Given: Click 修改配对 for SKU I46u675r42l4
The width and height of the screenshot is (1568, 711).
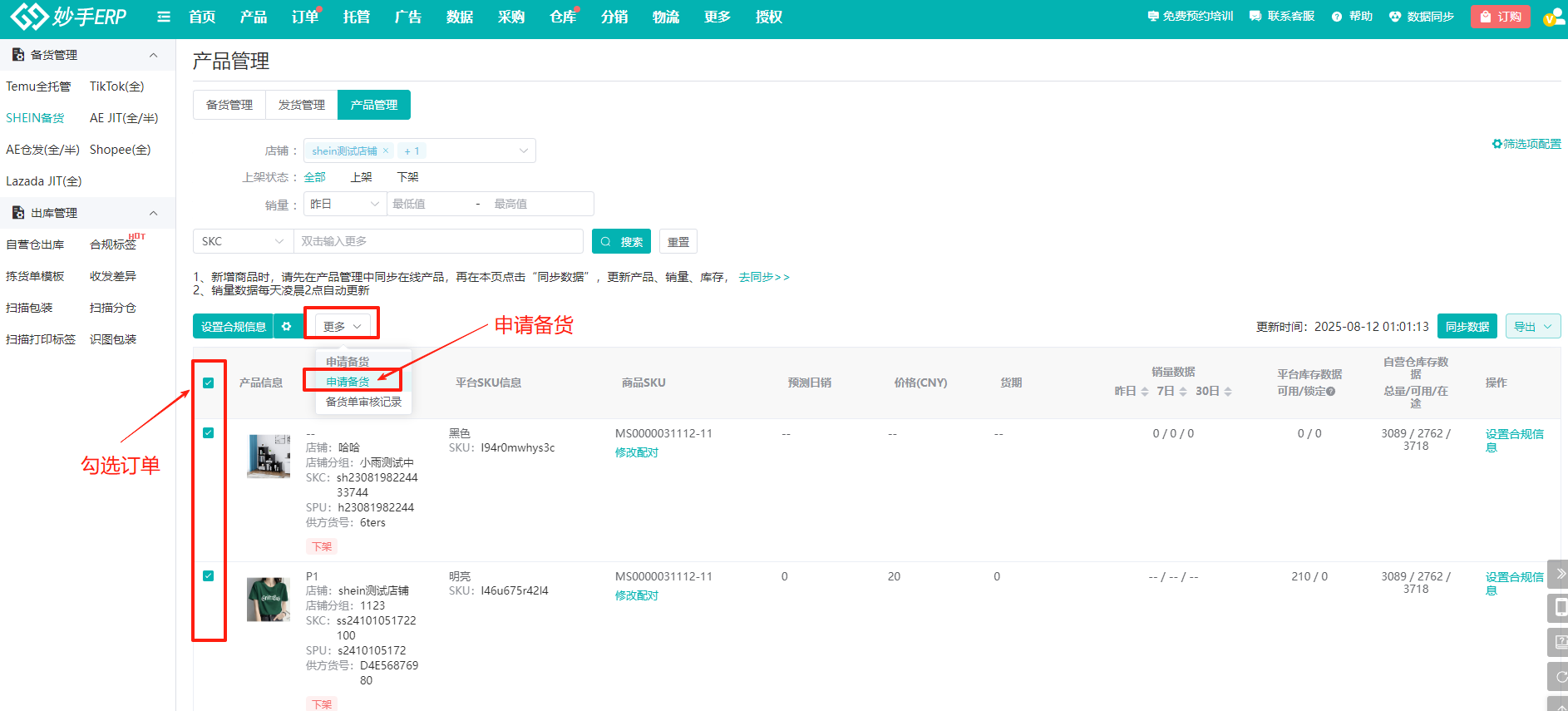Looking at the screenshot, I should tap(637, 595).
